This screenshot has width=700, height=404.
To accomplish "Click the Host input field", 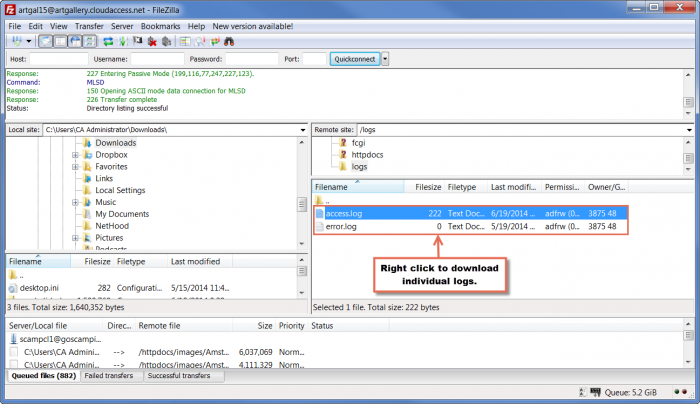I will (x=58, y=59).
